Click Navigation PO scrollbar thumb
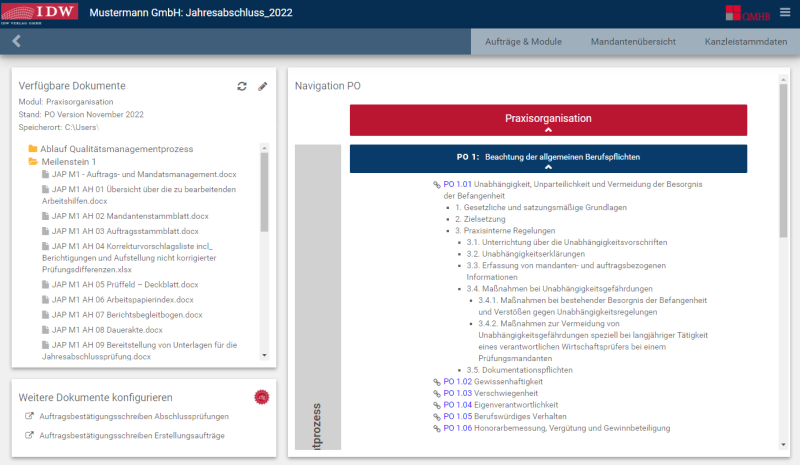Screen dimensions: 800x465 coord(784,161)
